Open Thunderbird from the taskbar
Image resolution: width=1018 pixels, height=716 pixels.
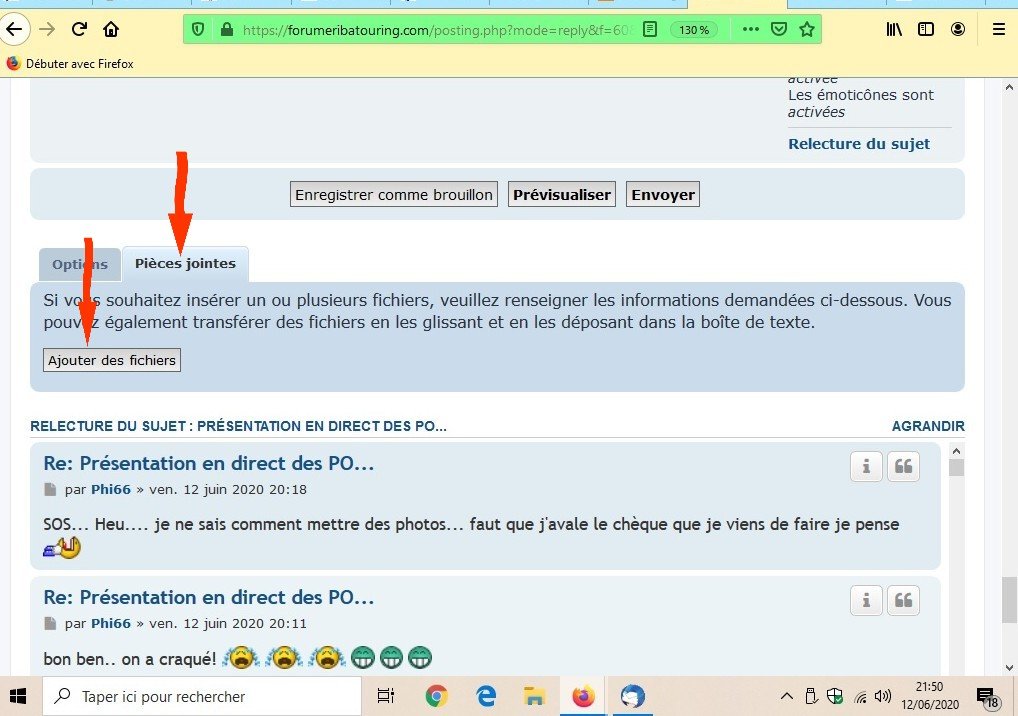pos(632,696)
